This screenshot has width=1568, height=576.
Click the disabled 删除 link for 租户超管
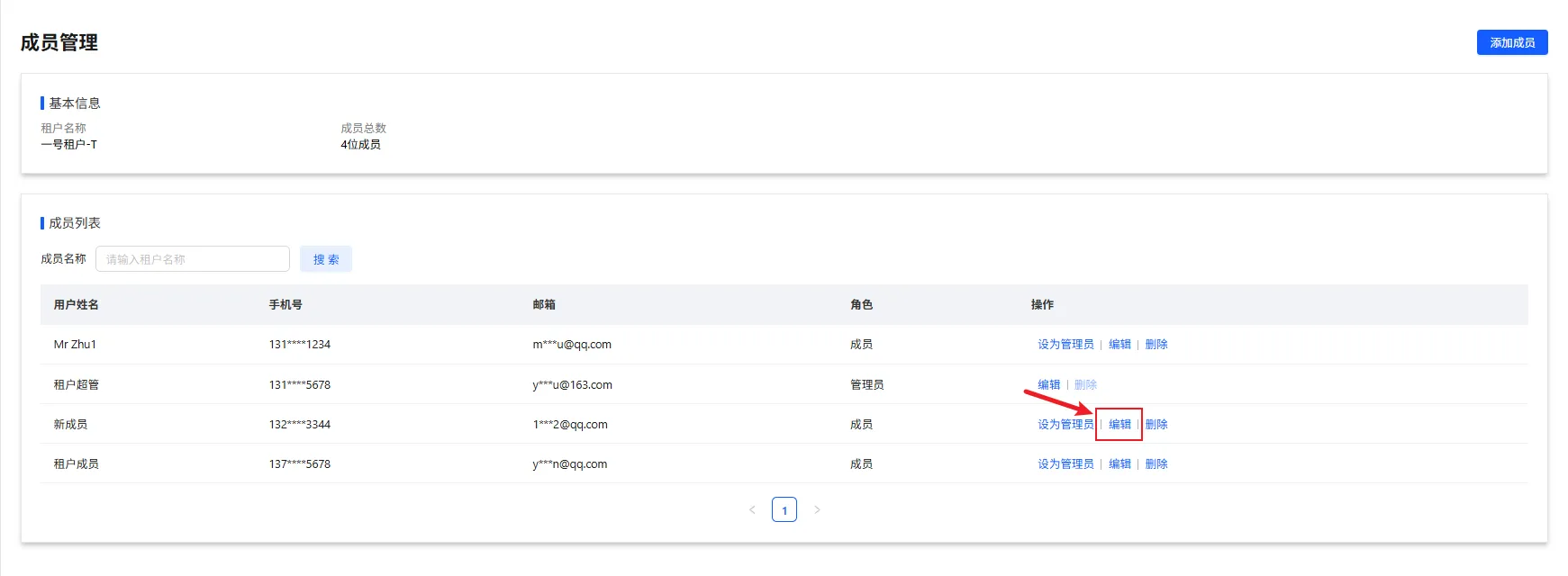click(x=1085, y=385)
